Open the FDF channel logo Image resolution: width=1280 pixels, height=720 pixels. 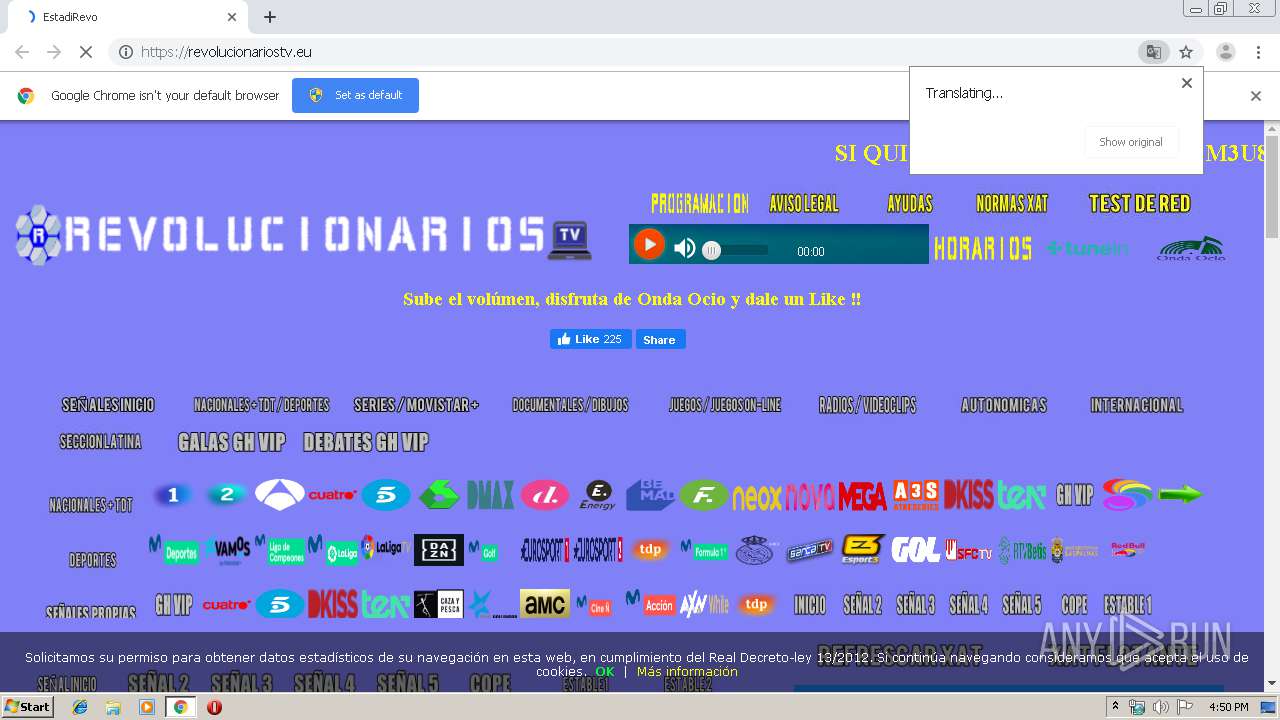(x=704, y=495)
